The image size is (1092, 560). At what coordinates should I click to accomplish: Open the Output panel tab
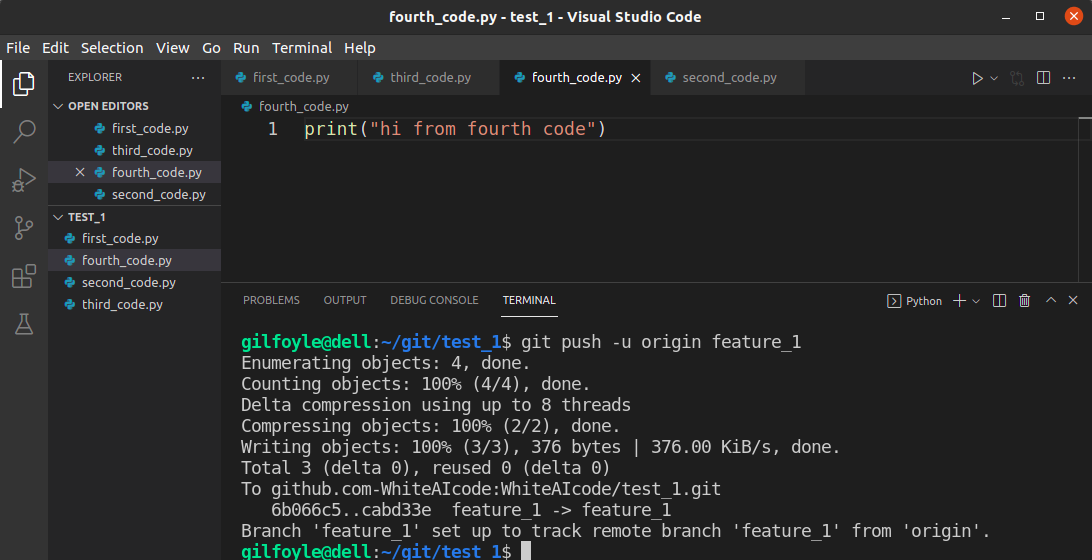(345, 300)
